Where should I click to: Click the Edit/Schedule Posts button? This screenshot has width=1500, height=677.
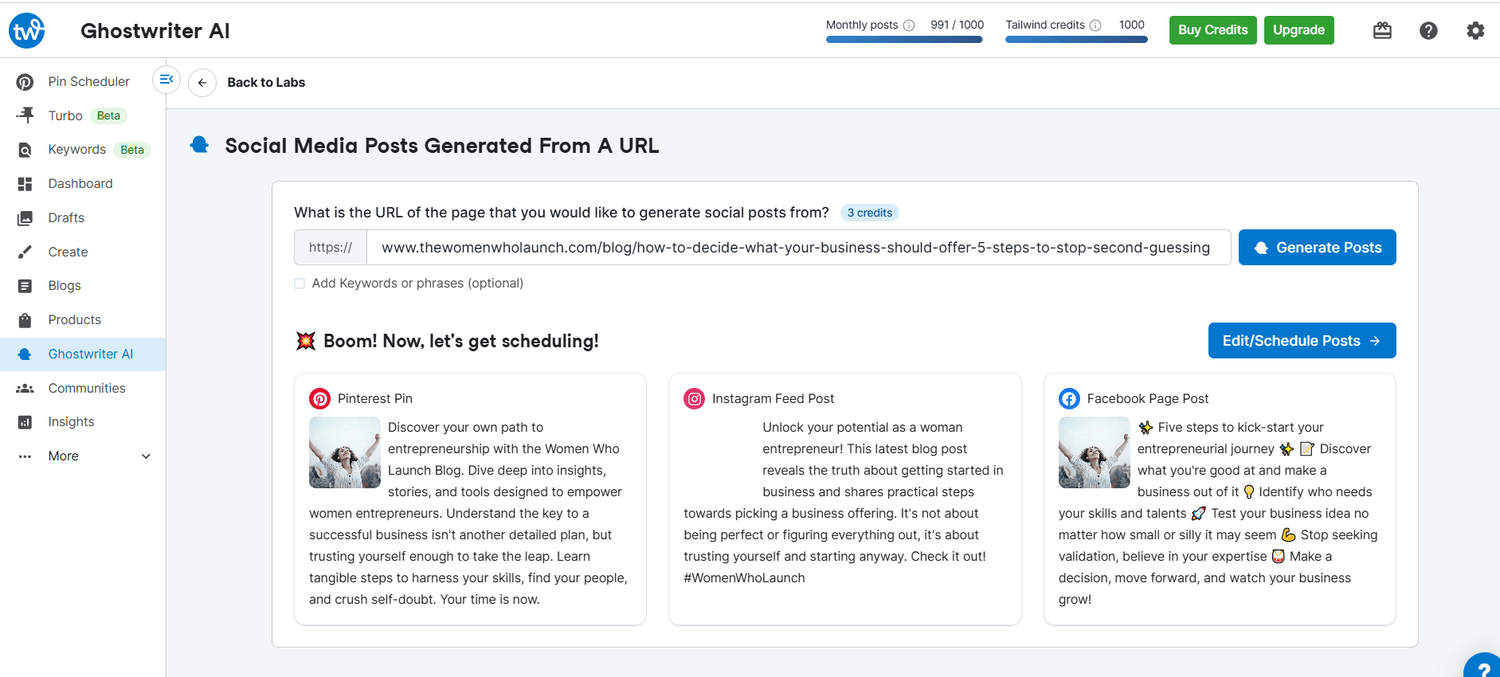(1301, 341)
